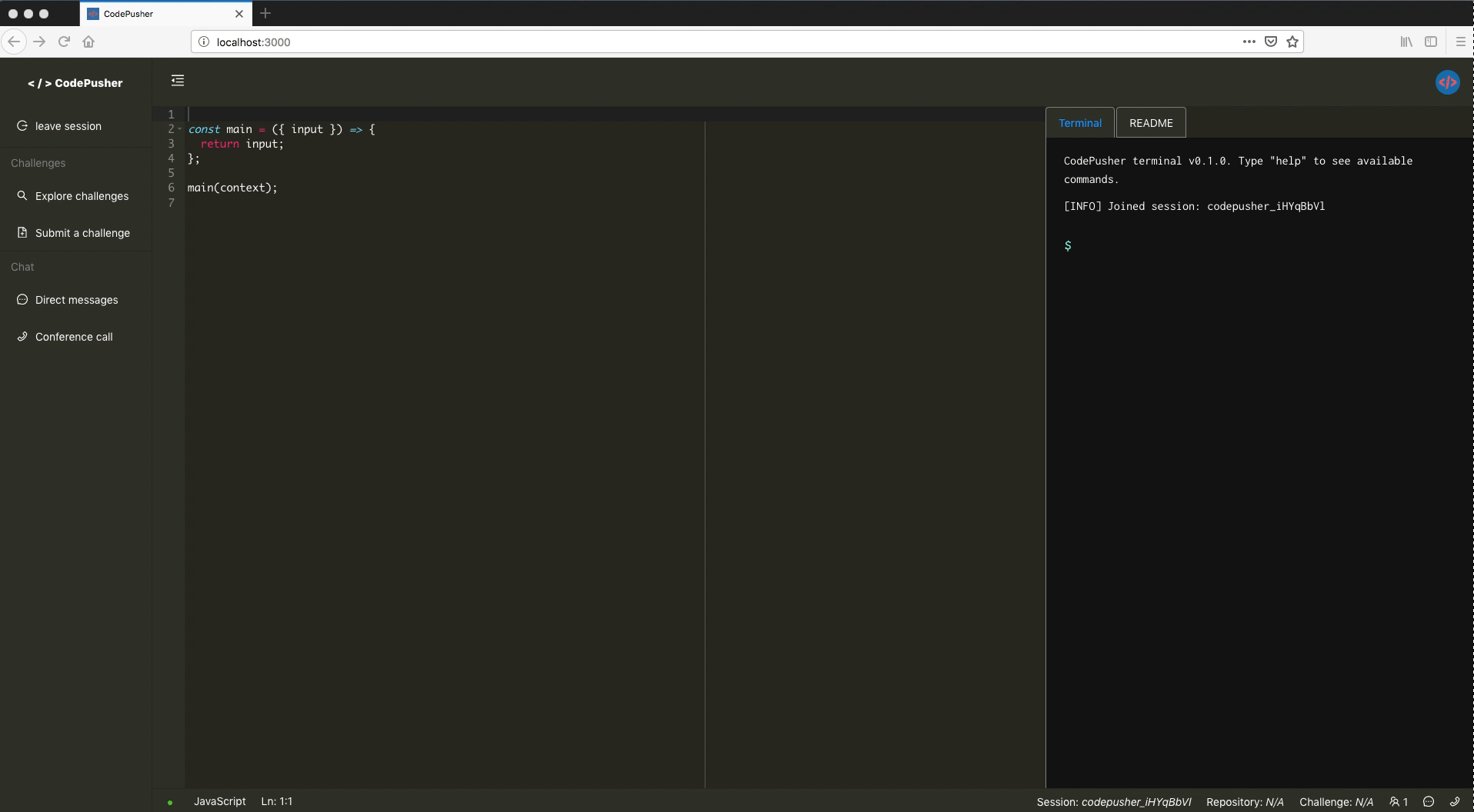Click line number 5 in the gutter
Viewport: 1474px width, 812px height.
[x=172, y=173]
